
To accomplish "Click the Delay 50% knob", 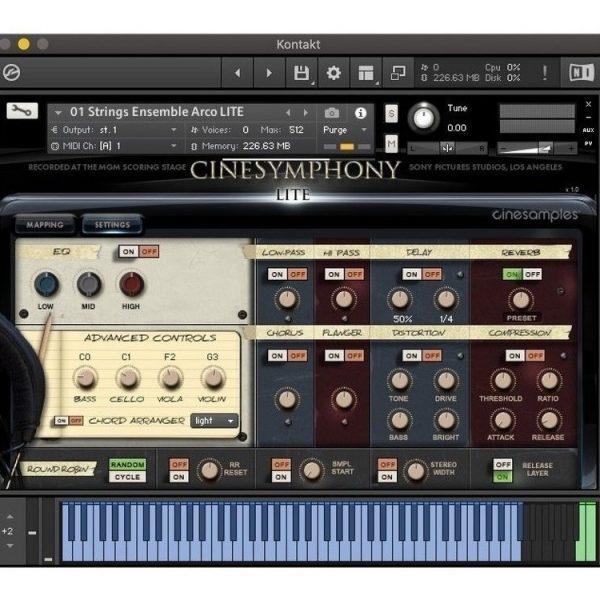I will point(400,299).
